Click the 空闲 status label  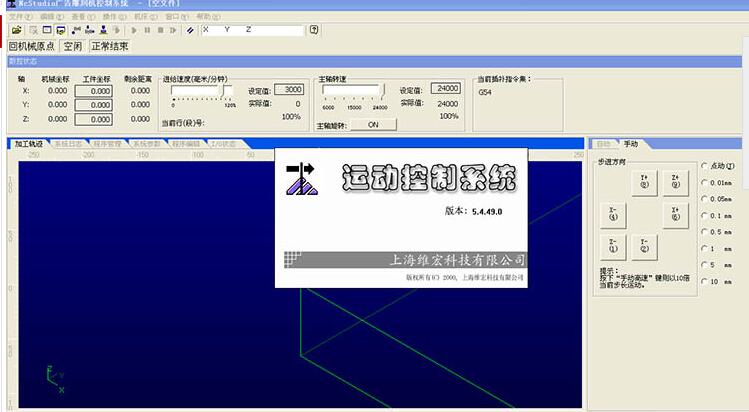pyautogui.click(x=73, y=46)
